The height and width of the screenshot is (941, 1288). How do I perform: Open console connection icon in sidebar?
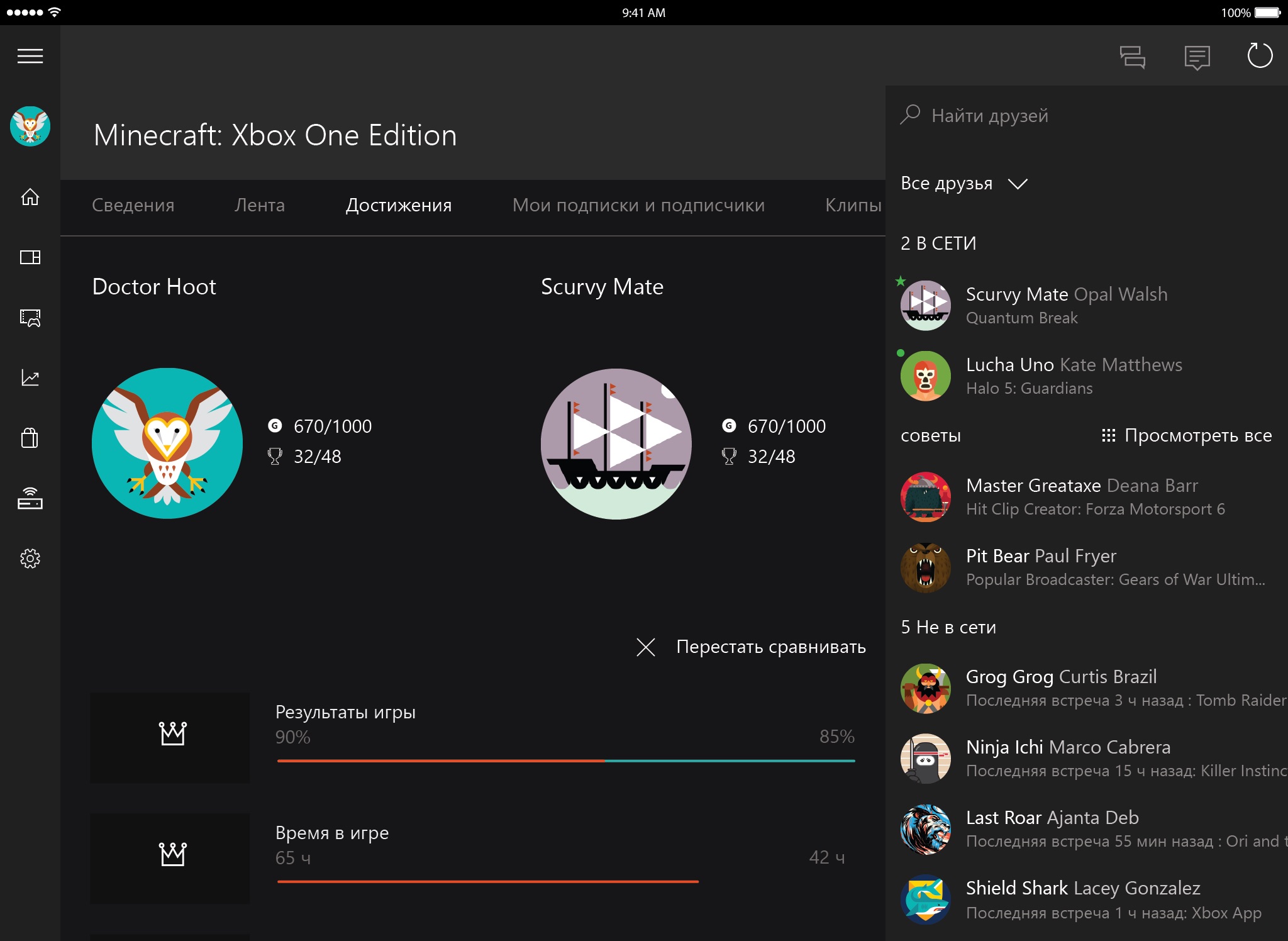pyautogui.click(x=30, y=498)
